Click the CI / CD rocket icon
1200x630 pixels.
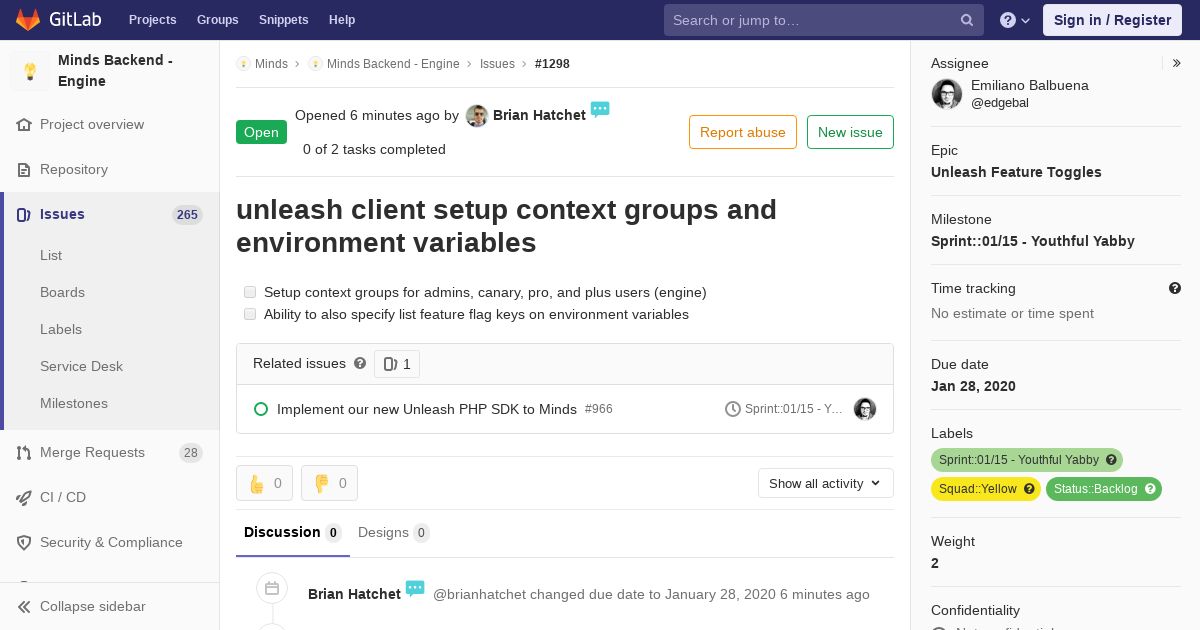click(x=24, y=498)
